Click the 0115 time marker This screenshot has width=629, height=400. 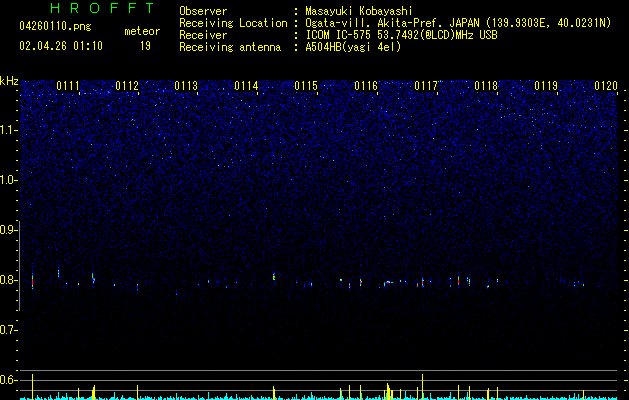click(306, 86)
